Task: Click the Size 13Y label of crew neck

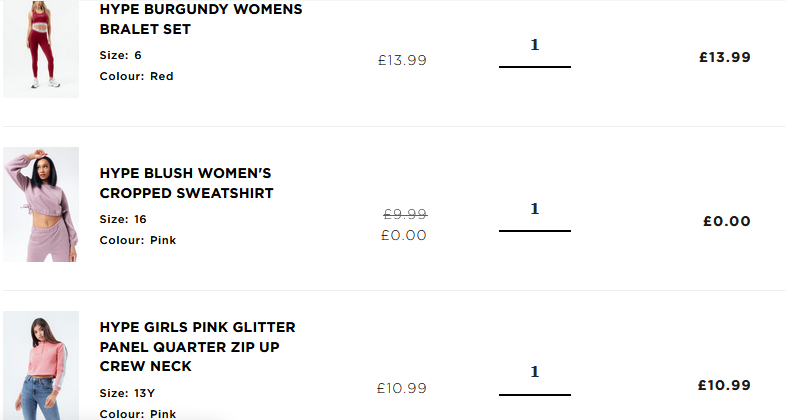Action: coord(127,393)
